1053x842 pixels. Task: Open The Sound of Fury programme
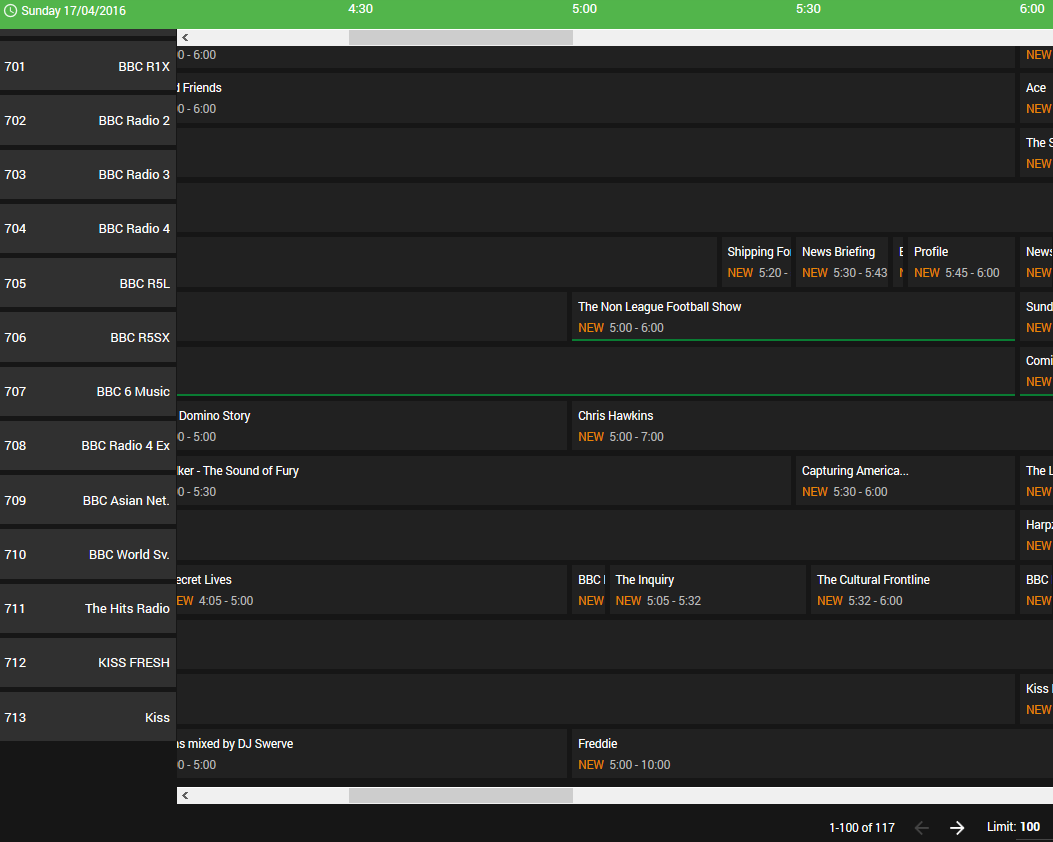point(484,481)
